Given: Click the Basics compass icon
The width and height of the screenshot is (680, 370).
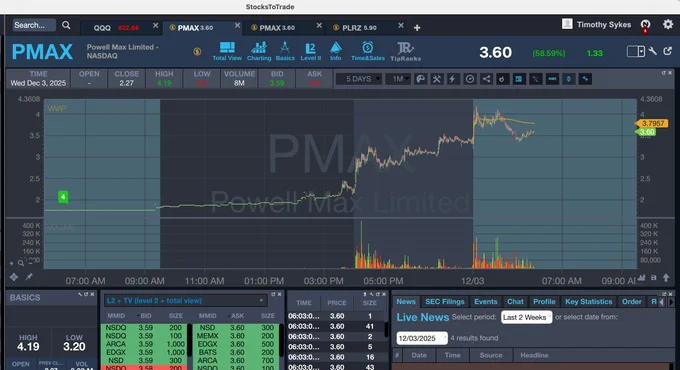Looking at the screenshot, I should tap(285, 51).
